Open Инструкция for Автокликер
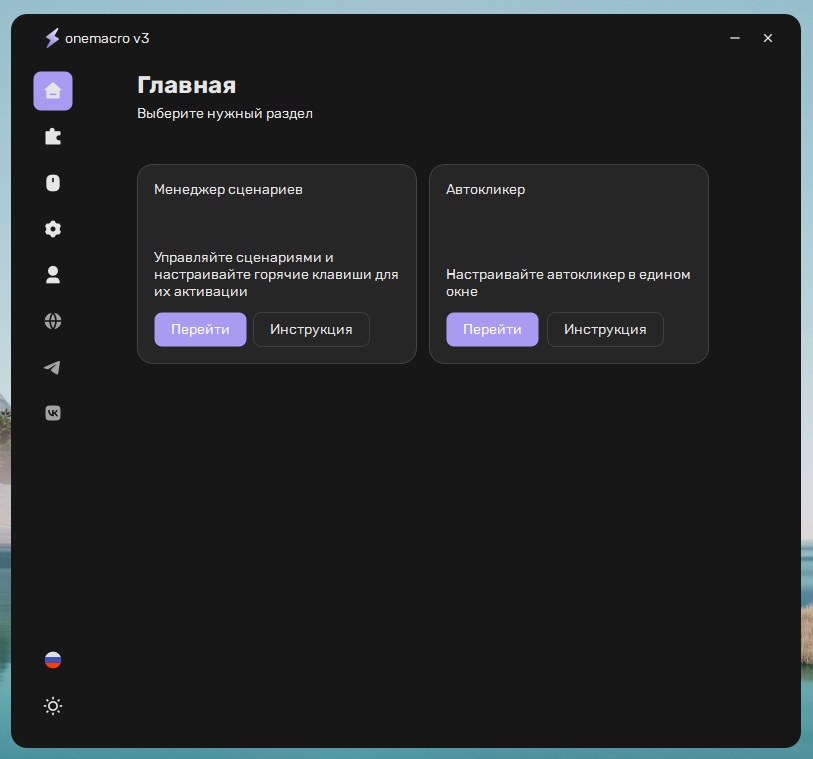Image resolution: width=813 pixels, height=759 pixels. pyautogui.click(x=605, y=329)
